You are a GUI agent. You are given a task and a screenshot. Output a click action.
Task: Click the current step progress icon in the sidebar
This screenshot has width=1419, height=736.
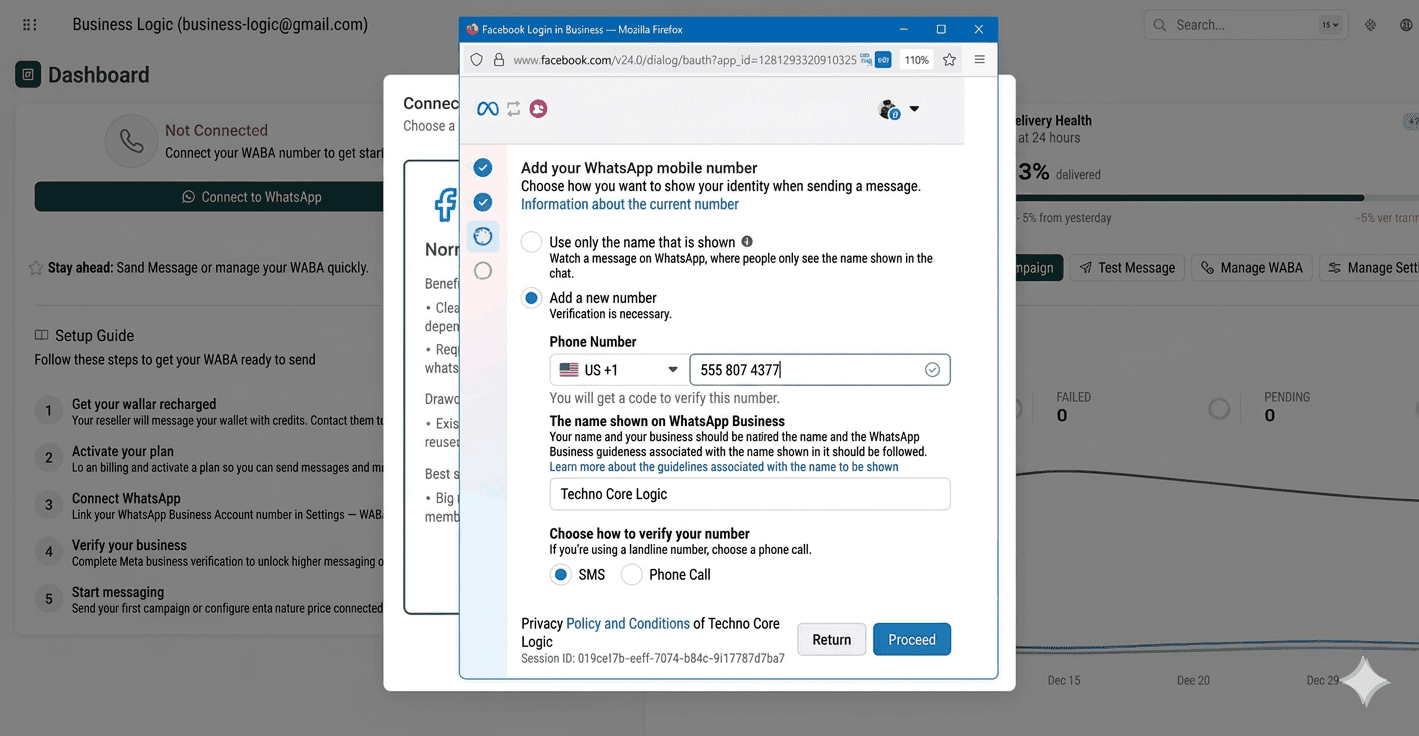pyautogui.click(x=483, y=236)
